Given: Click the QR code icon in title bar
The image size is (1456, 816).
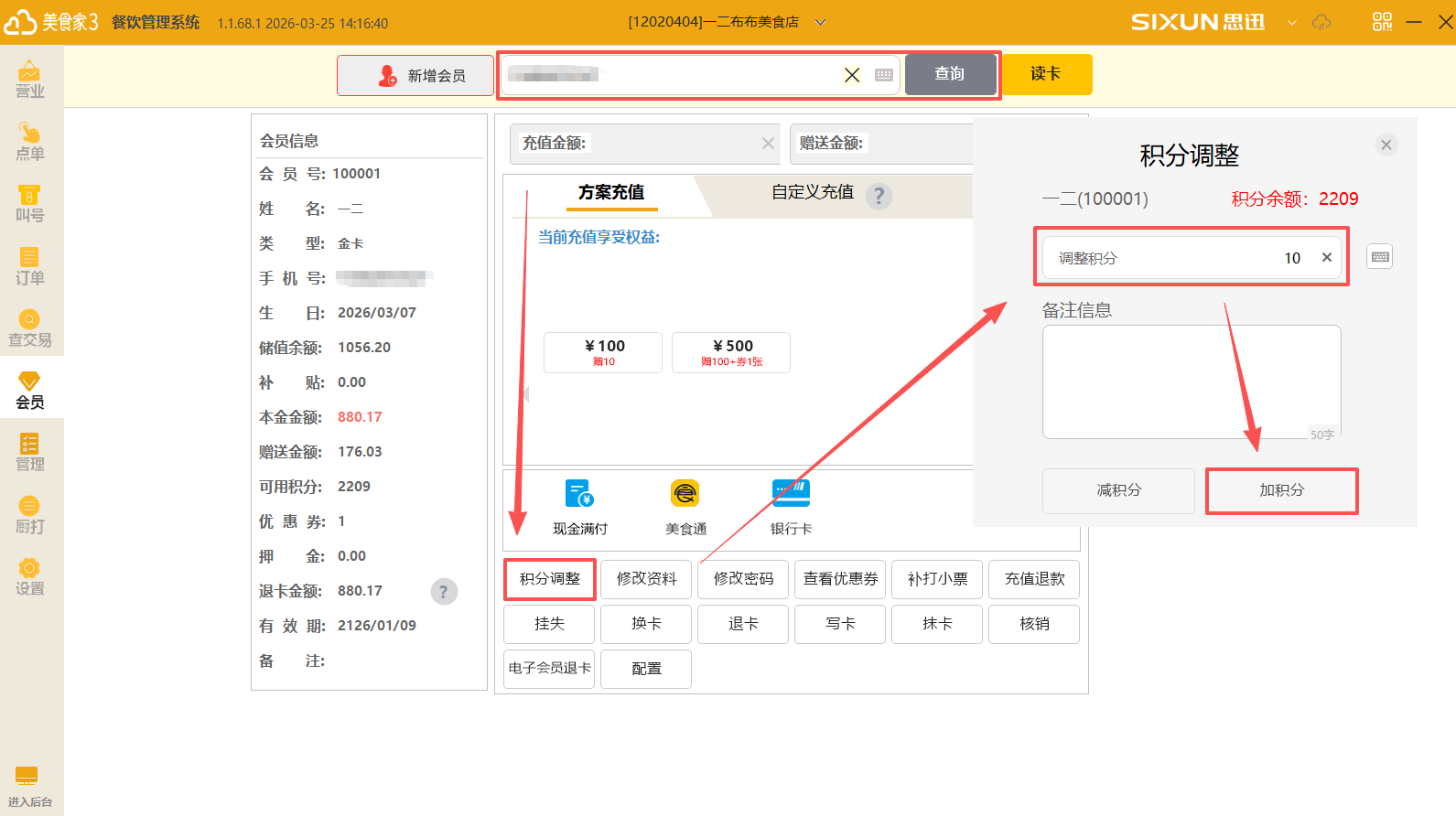Looking at the screenshot, I should coord(1382,22).
